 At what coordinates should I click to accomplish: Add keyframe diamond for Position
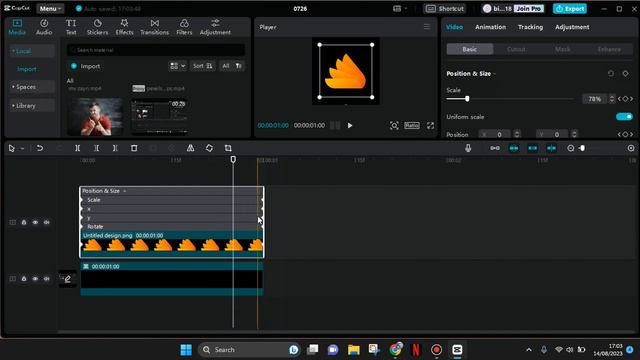[625, 134]
